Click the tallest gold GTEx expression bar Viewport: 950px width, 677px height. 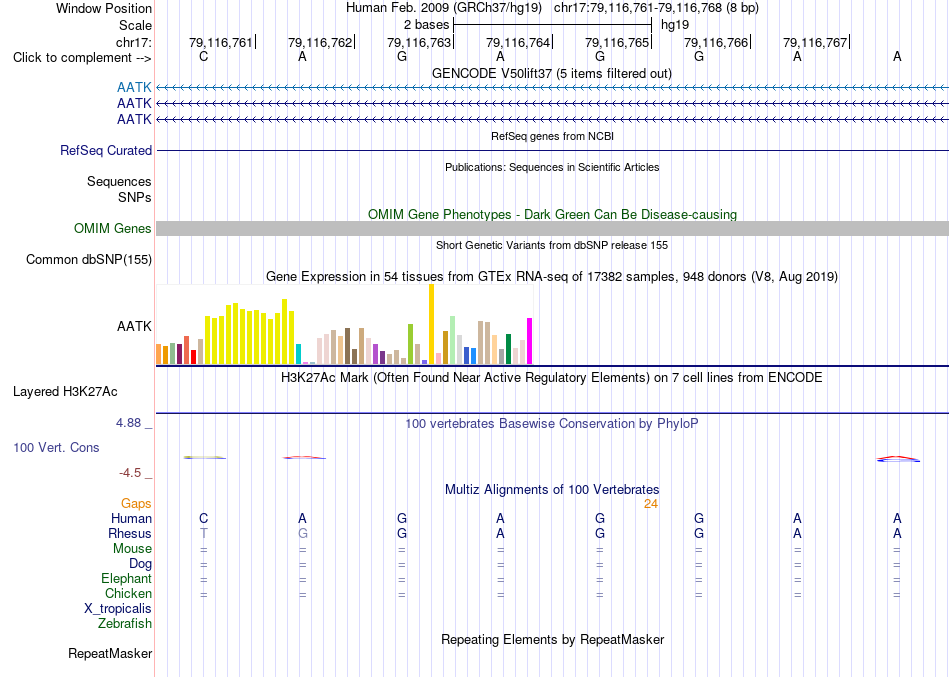(431, 324)
